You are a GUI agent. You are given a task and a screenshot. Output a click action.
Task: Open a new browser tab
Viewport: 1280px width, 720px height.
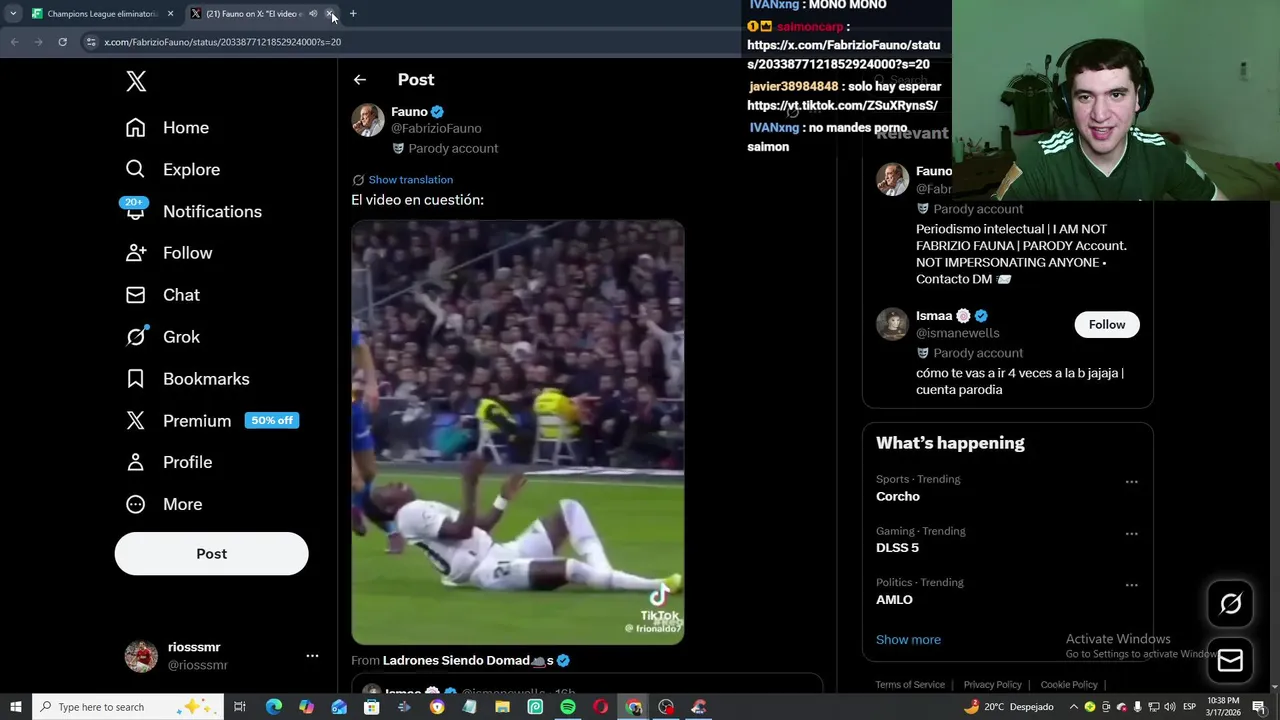353,14
